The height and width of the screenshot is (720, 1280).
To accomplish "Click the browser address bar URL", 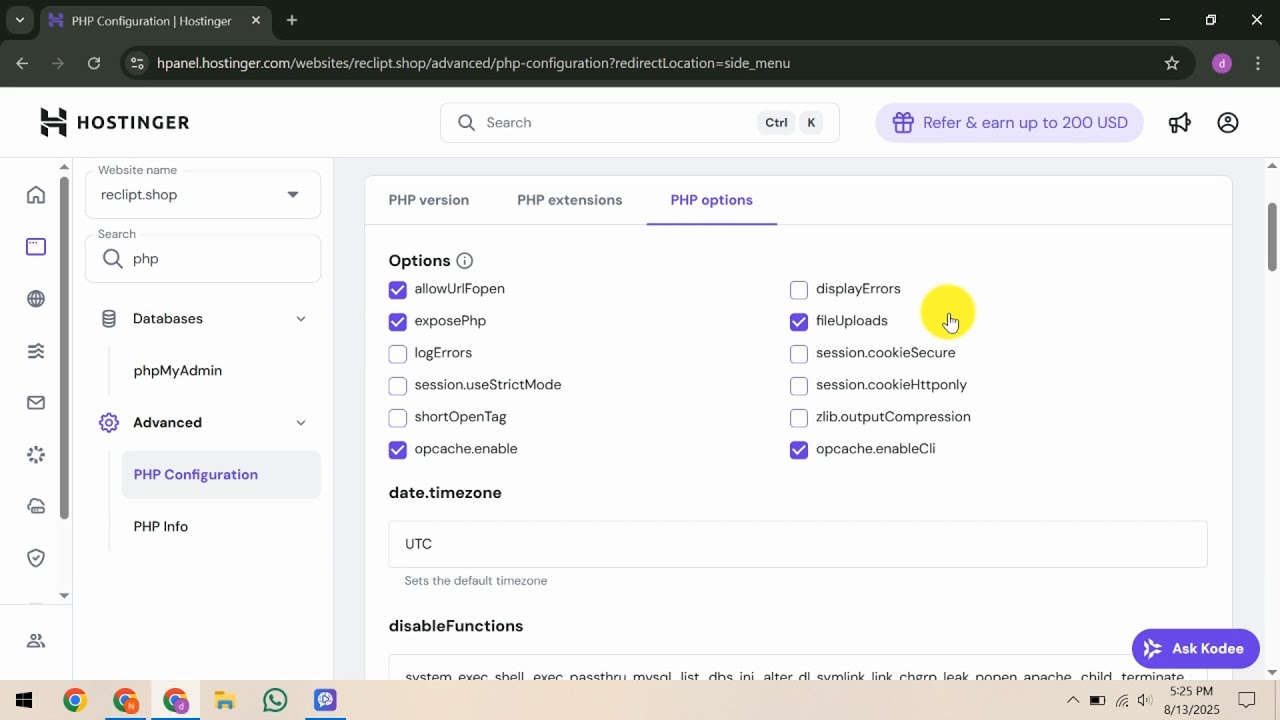I will coord(474,63).
